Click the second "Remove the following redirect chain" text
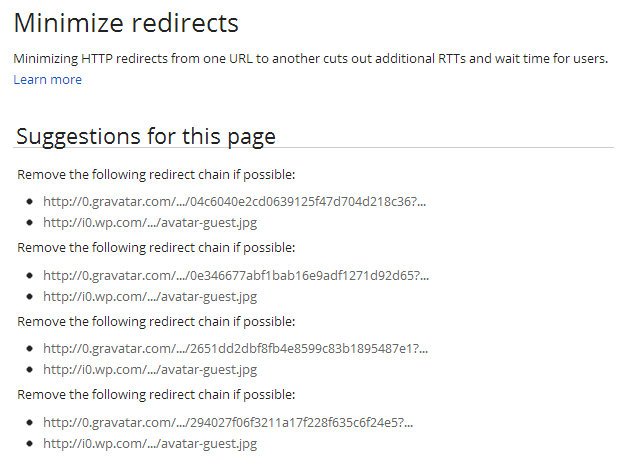Image resolution: width=623 pixels, height=470 pixels. [156, 248]
